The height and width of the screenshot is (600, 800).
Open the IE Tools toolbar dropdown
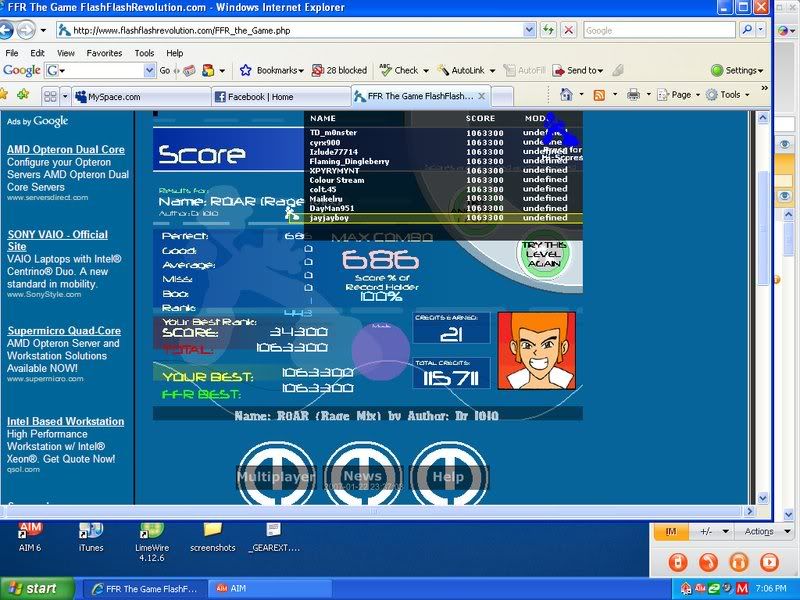pos(727,95)
